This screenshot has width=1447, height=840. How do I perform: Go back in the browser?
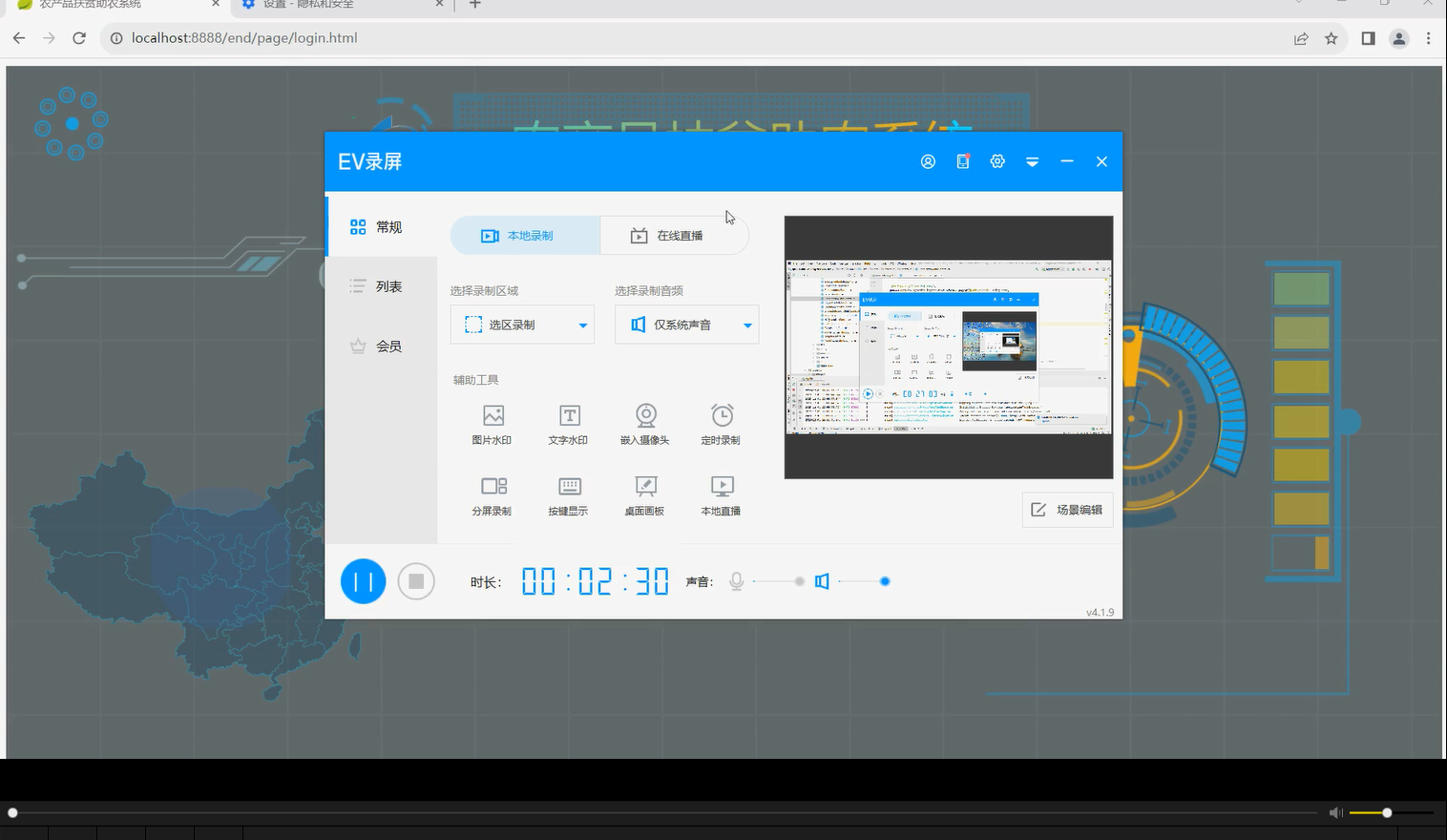tap(19, 38)
